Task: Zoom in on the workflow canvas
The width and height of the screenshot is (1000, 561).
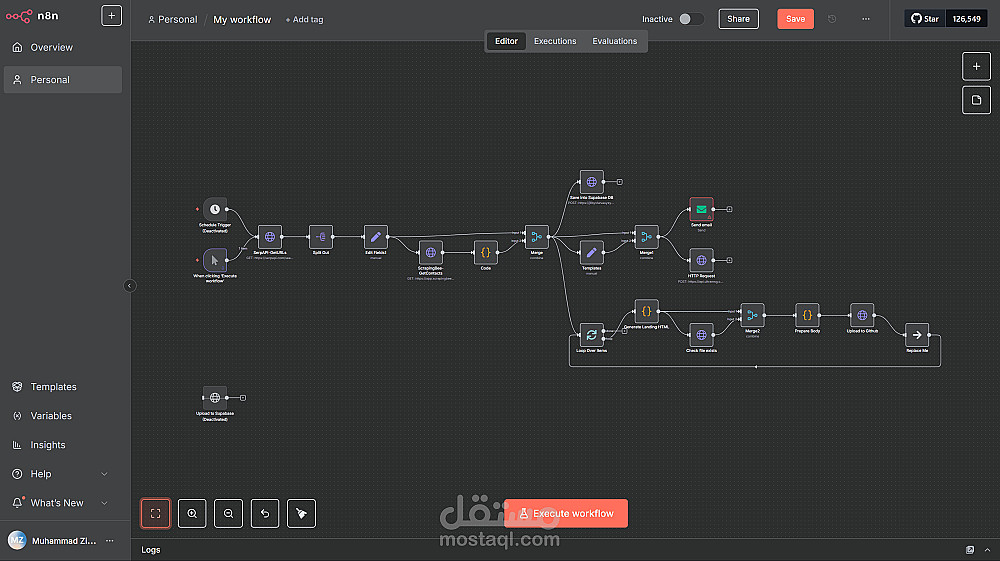Action: pos(192,513)
